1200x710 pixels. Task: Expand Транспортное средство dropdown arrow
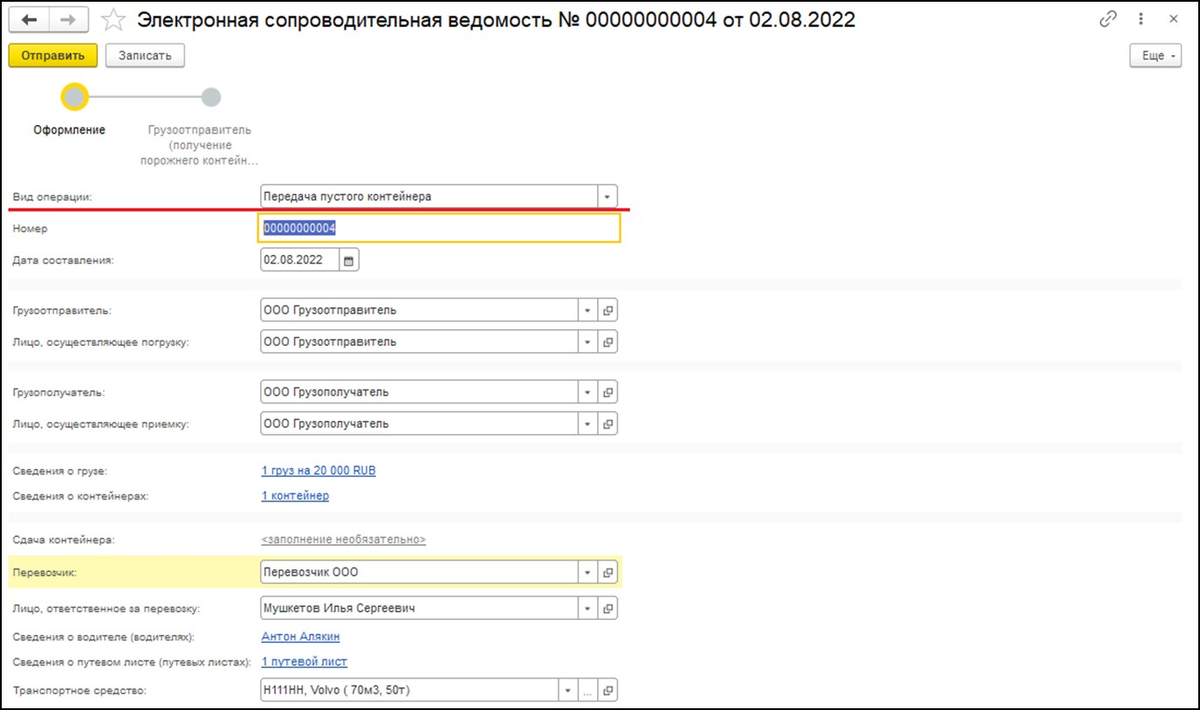pos(567,691)
